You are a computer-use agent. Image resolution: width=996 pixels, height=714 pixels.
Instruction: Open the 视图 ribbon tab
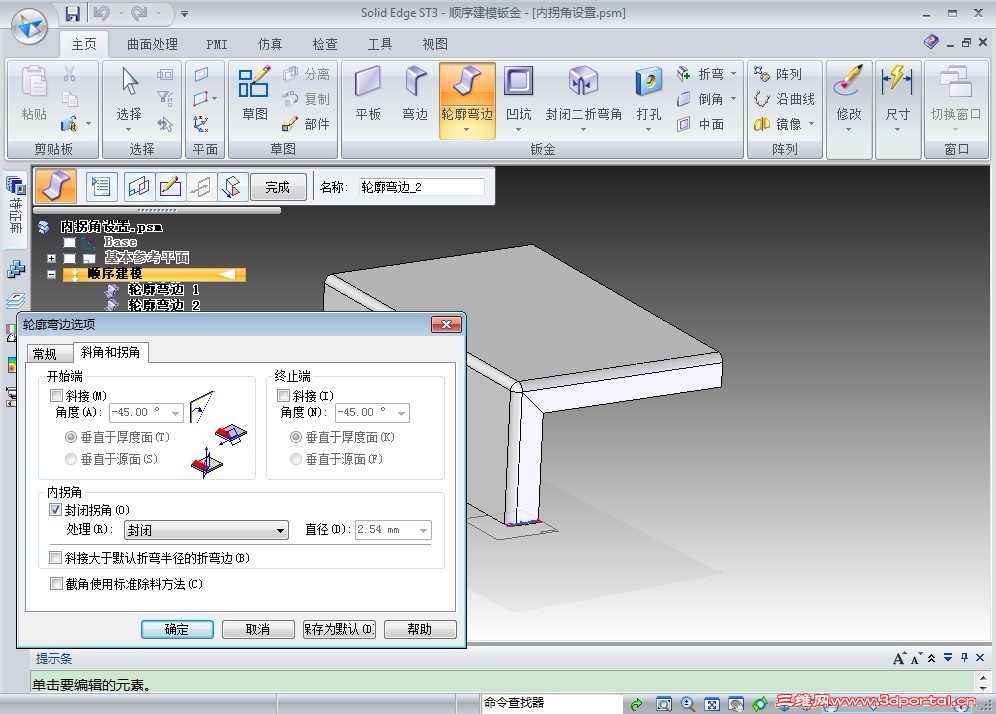tap(435, 44)
